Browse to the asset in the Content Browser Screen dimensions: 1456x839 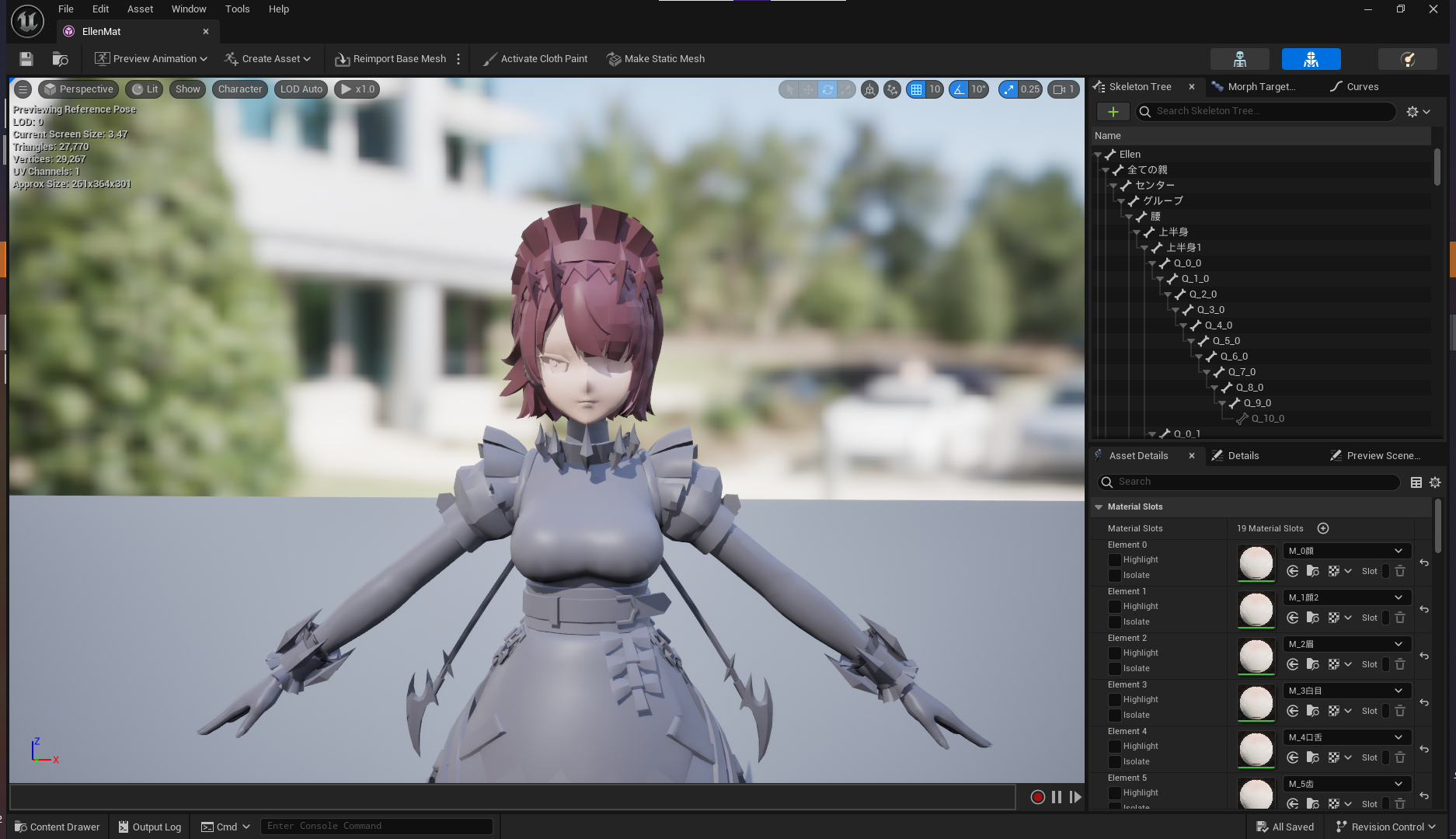coord(60,59)
